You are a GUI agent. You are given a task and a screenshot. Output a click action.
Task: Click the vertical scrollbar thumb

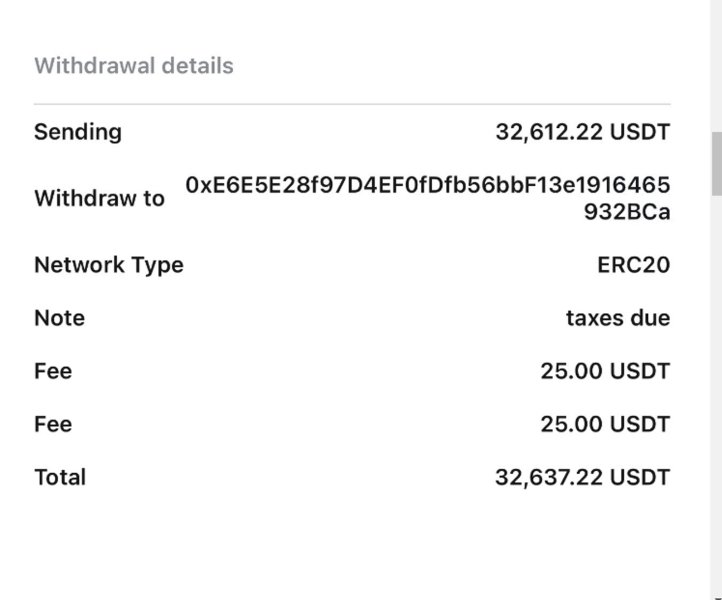[716, 163]
